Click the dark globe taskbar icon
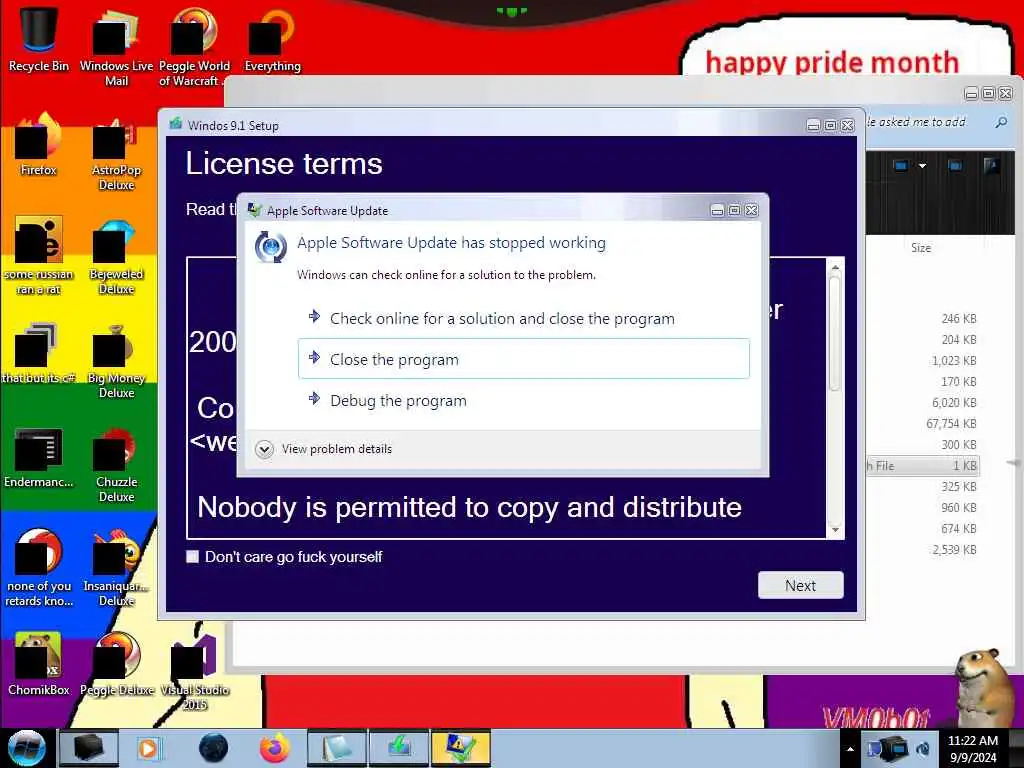The image size is (1024, 768). (x=214, y=748)
